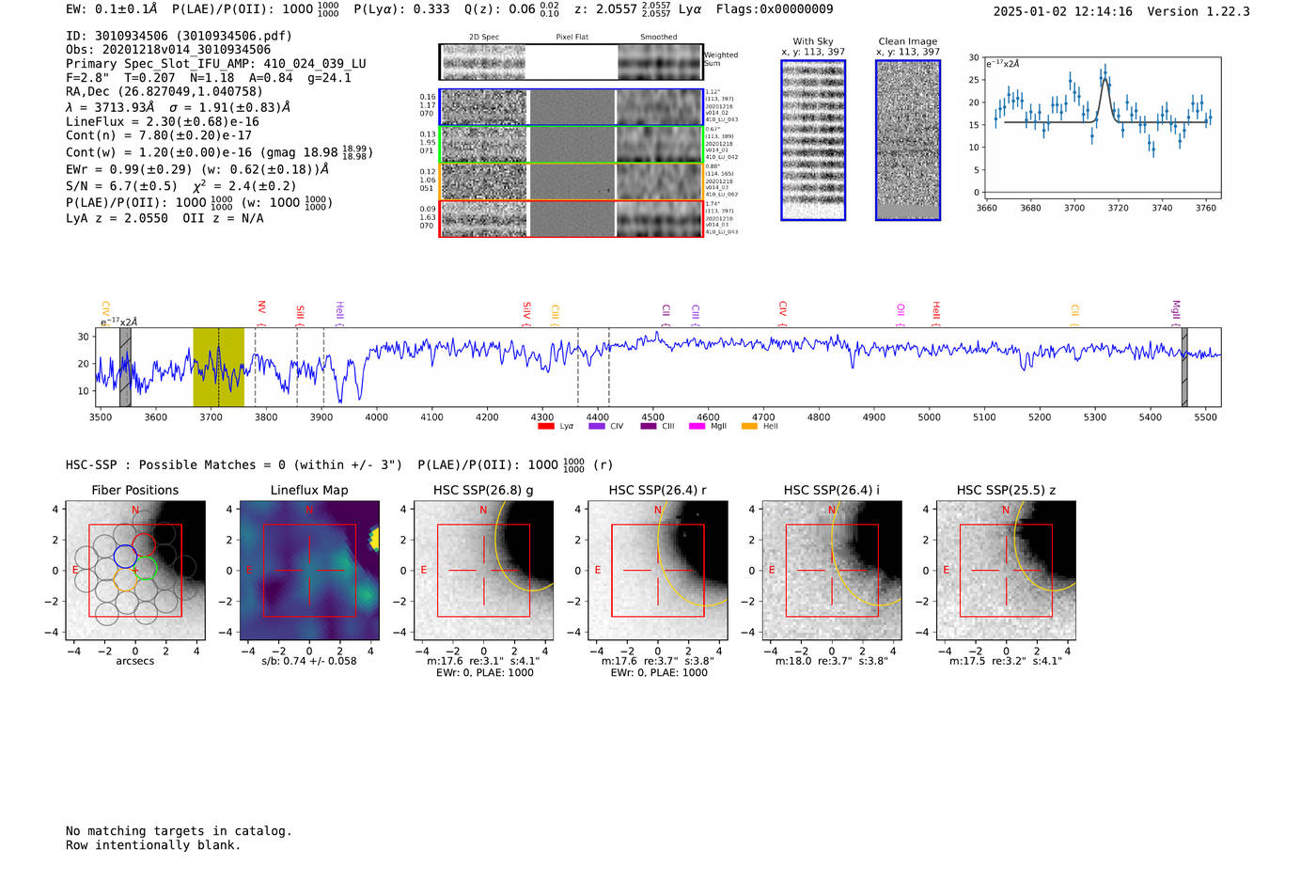Select the orange-bordered 2D spectrum fiber row
The width and height of the screenshot is (1316, 896).
tap(571, 181)
